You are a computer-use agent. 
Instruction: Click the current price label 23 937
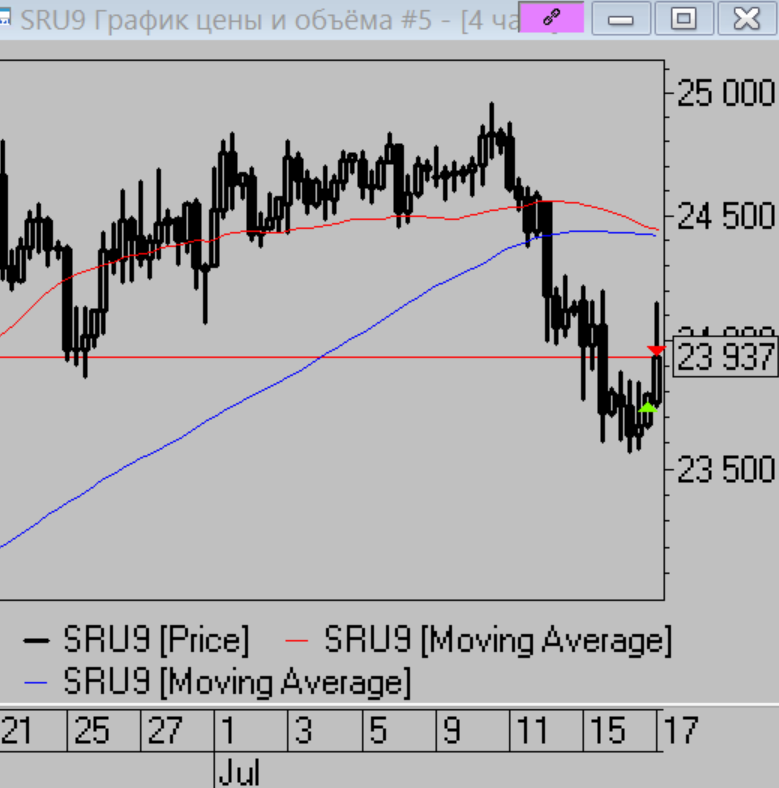click(726, 357)
